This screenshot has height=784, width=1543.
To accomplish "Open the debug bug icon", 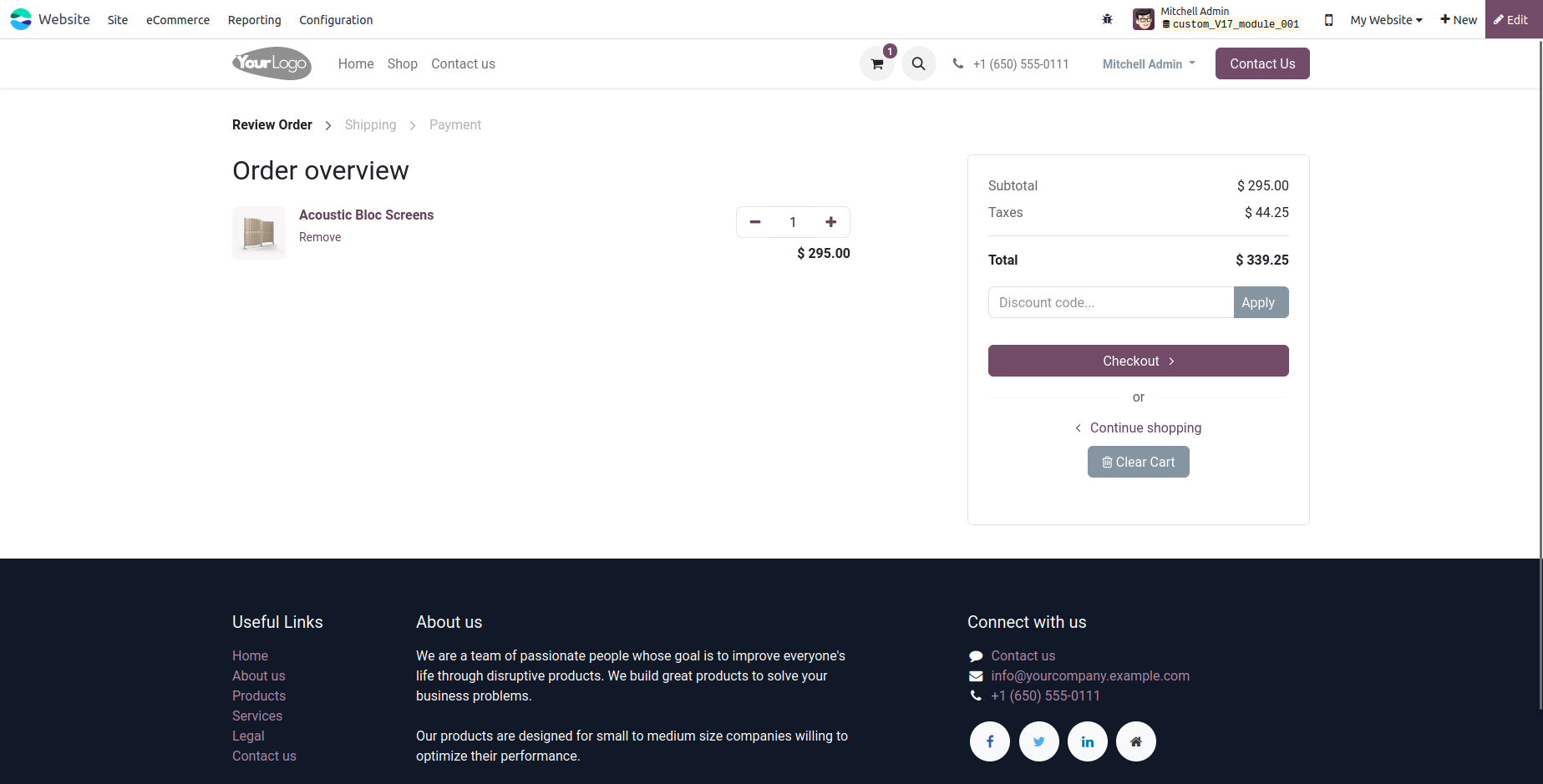I will click(1107, 20).
